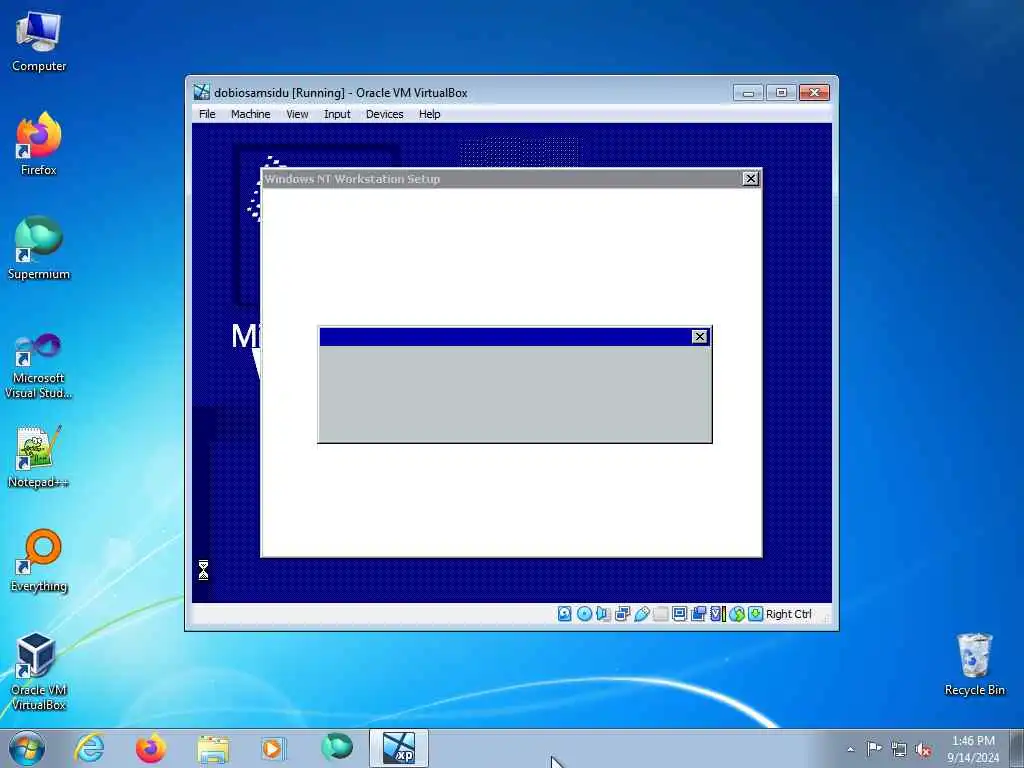1024x768 pixels.
Task: Open Windows Media Player from the taskbar
Action: tap(273, 748)
